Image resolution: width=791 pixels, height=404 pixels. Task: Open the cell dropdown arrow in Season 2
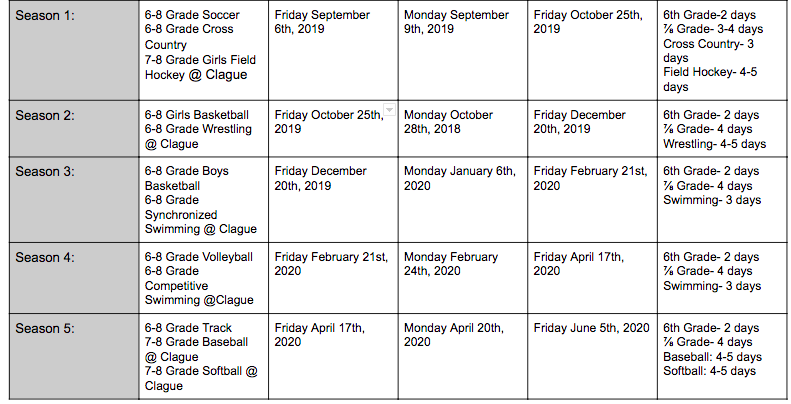(389, 109)
